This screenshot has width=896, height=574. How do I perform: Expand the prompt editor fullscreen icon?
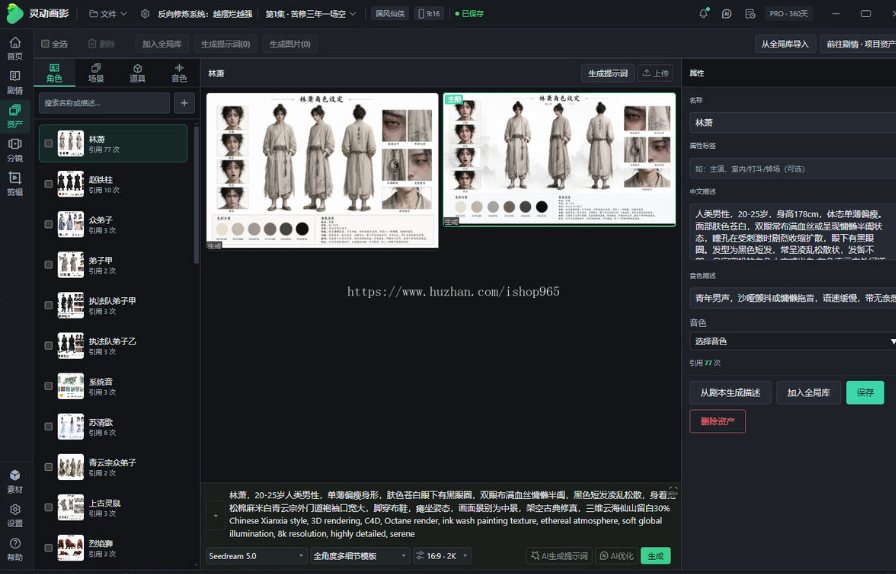pos(673,491)
